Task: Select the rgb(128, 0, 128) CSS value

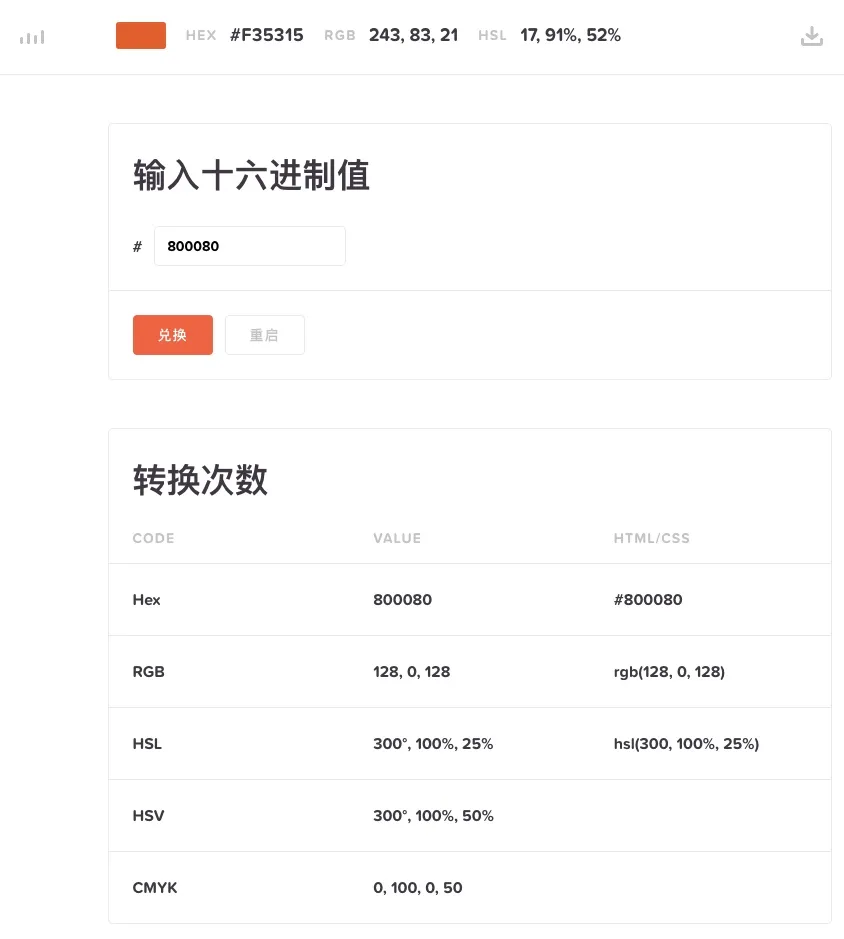Action: [x=669, y=672]
